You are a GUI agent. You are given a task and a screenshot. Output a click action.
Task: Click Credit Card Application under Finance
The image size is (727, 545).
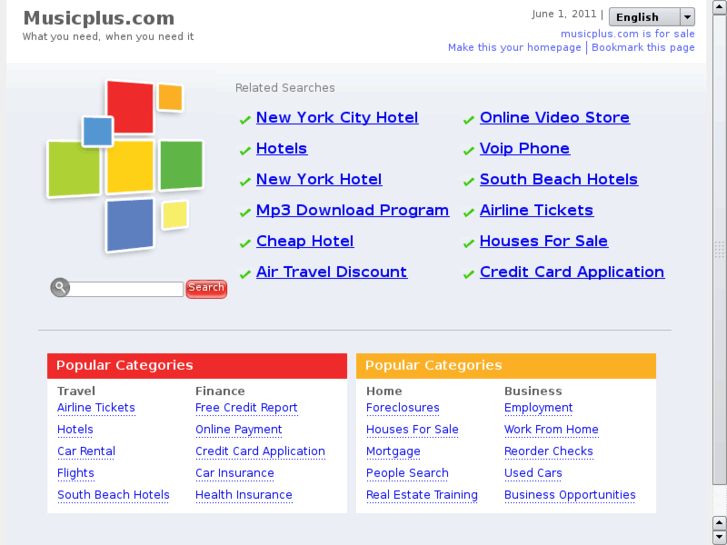coord(260,451)
